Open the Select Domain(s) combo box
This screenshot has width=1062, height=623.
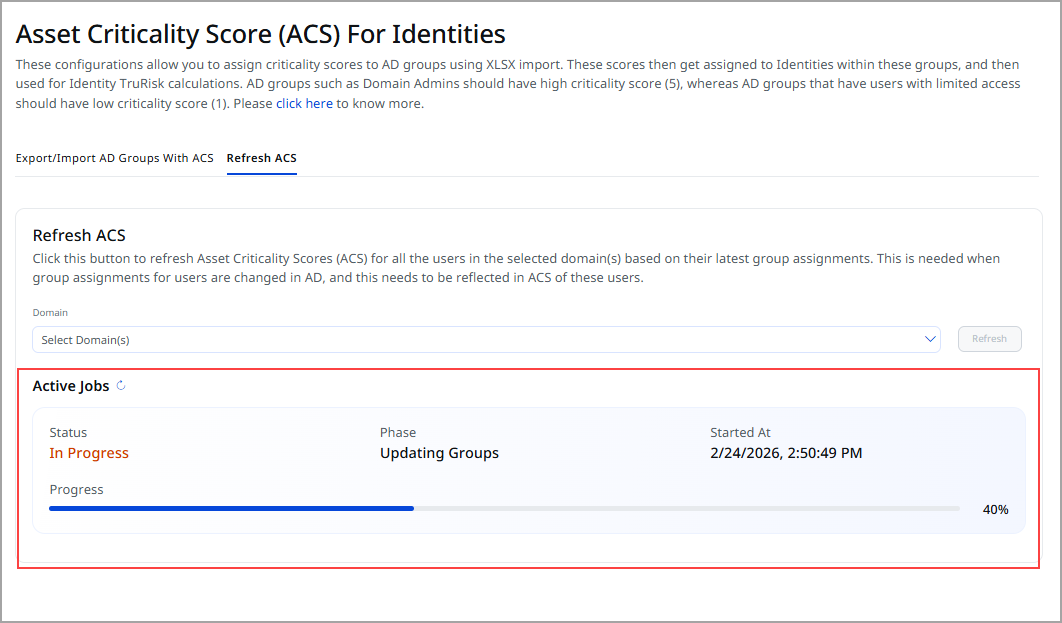pos(480,340)
